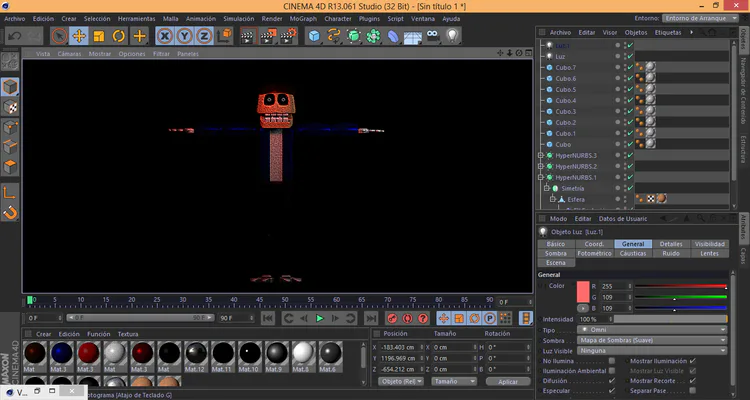Open the Sombra shadow type dropdown
Screen dimensions: 750x400
[x=652, y=341]
